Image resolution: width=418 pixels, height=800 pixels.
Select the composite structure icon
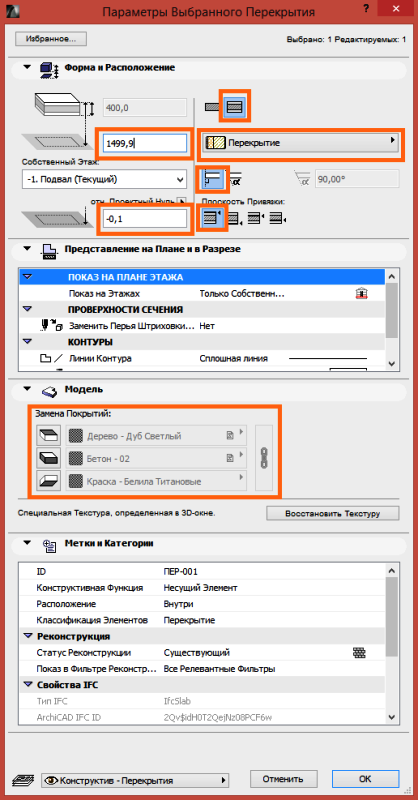[x=236, y=106]
